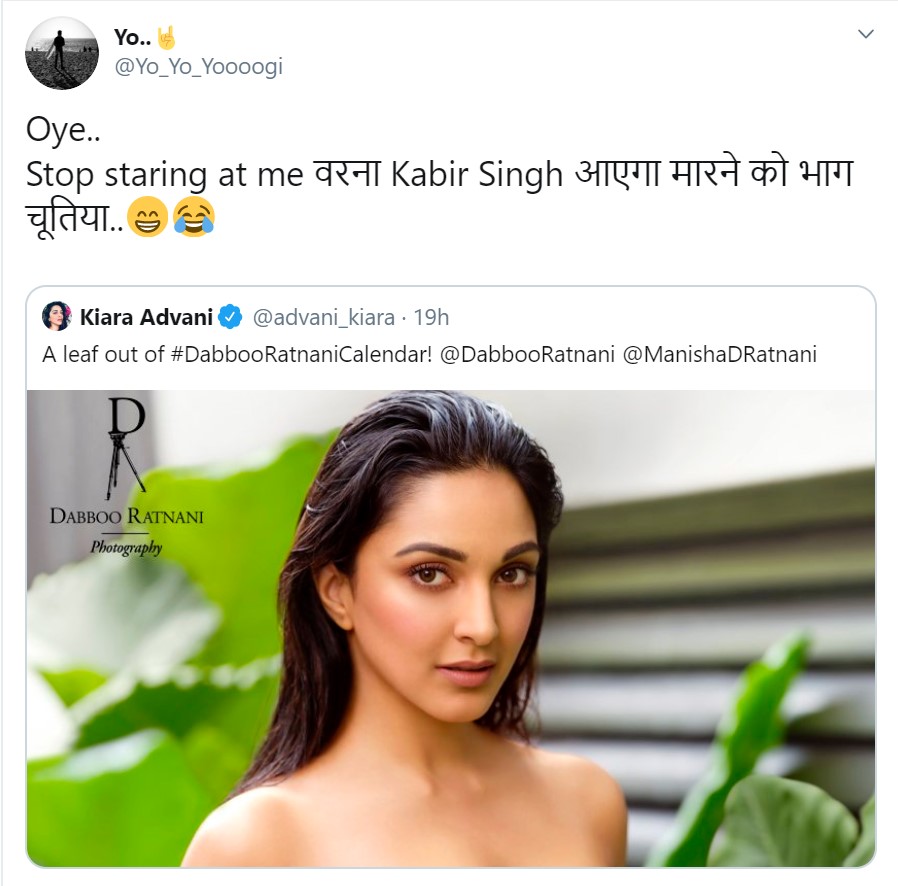Click the tears of joy emoji

click(x=194, y=218)
